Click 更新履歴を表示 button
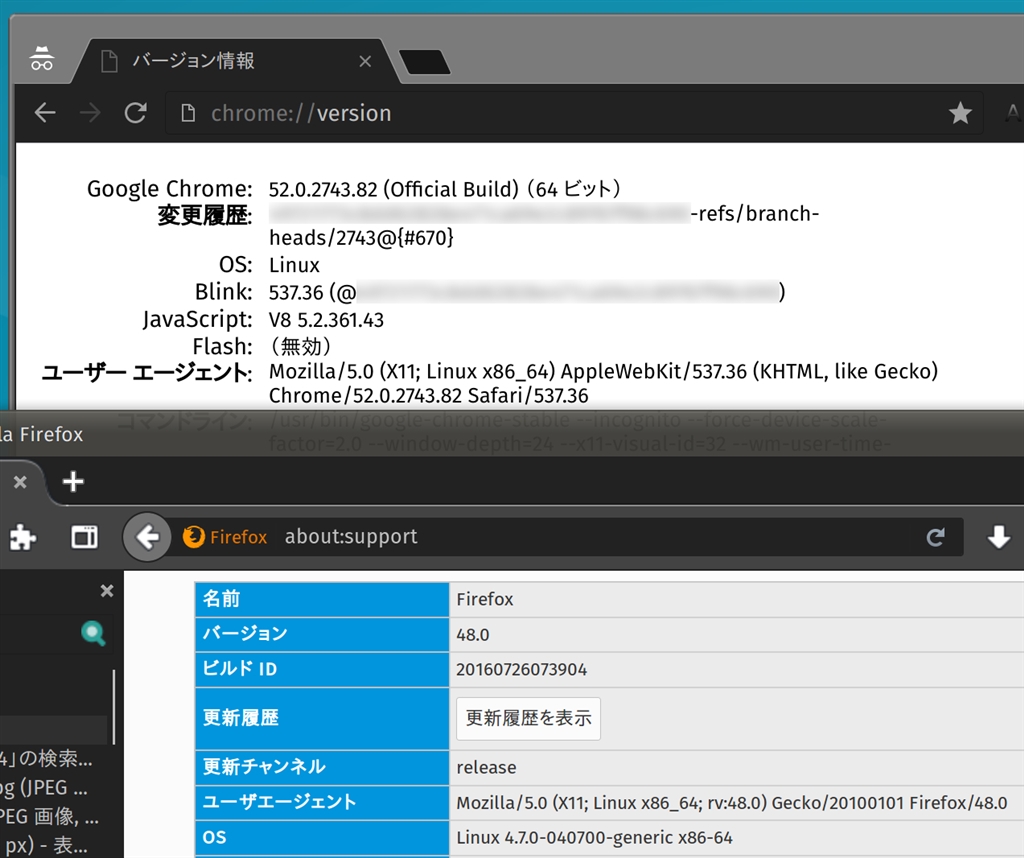Image resolution: width=1024 pixels, height=858 pixels. point(528,718)
